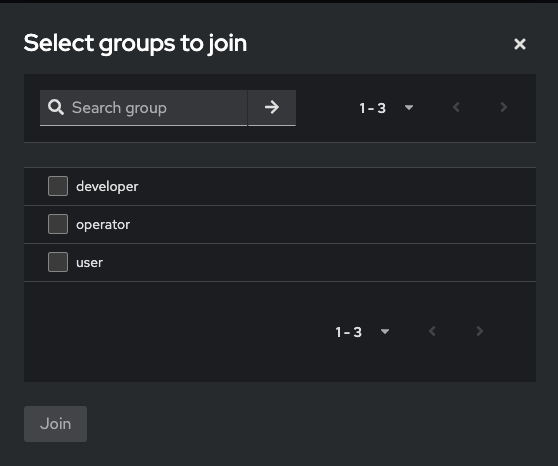Check the developer group checkbox
The width and height of the screenshot is (558, 466).
(58, 186)
